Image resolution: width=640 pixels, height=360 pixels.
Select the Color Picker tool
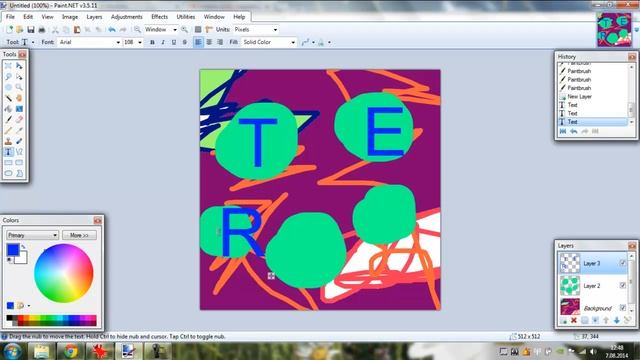(19, 131)
